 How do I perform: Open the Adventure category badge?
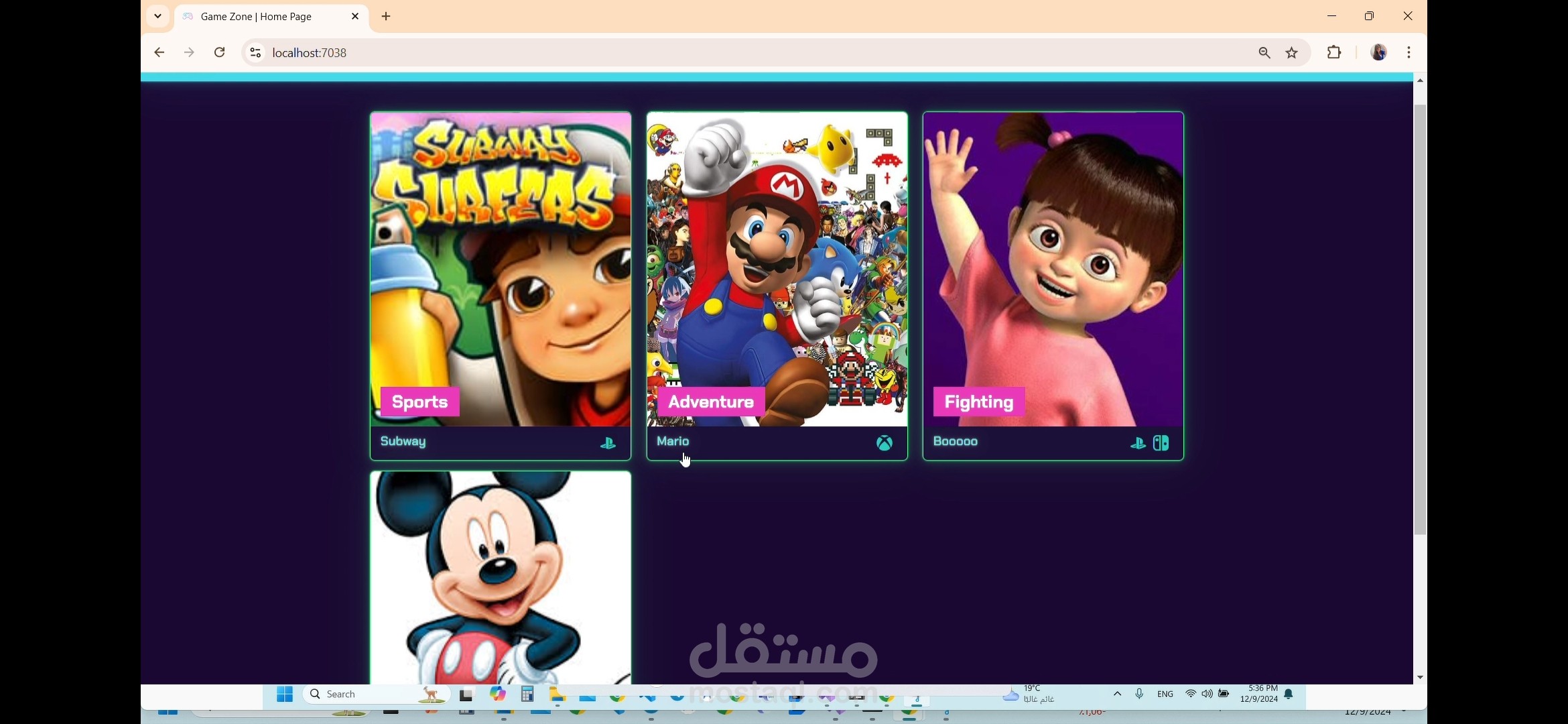[x=711, y=402]
